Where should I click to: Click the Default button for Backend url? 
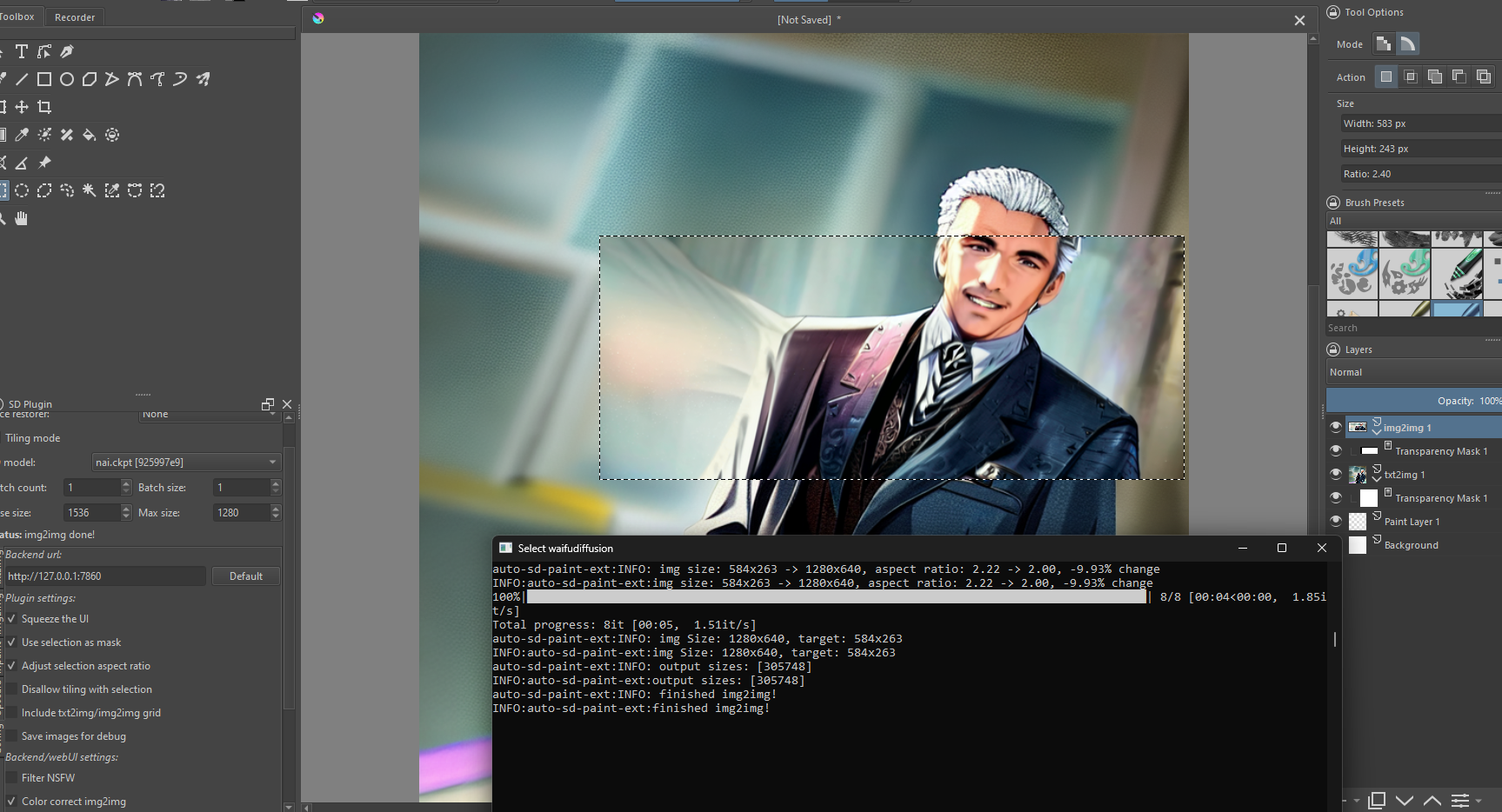[246, 576]
